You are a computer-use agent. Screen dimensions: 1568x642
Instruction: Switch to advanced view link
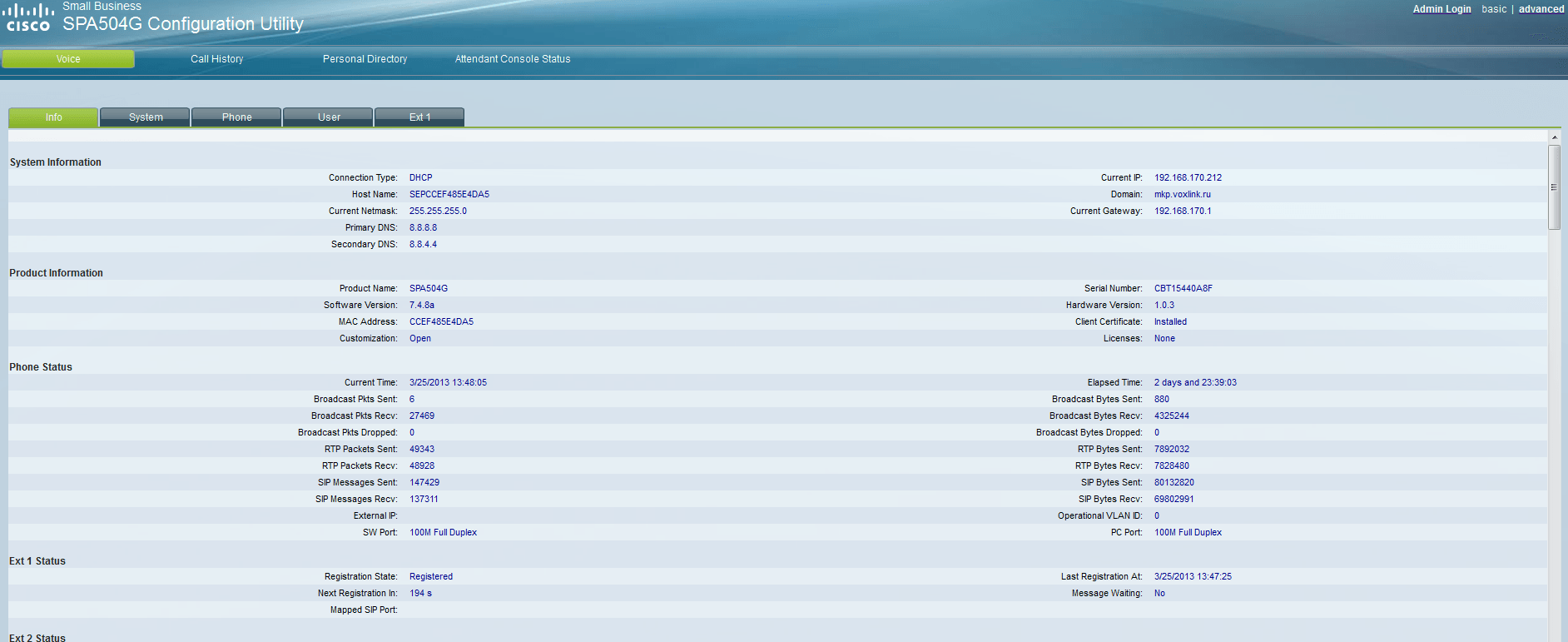[x=1541, y=9]
